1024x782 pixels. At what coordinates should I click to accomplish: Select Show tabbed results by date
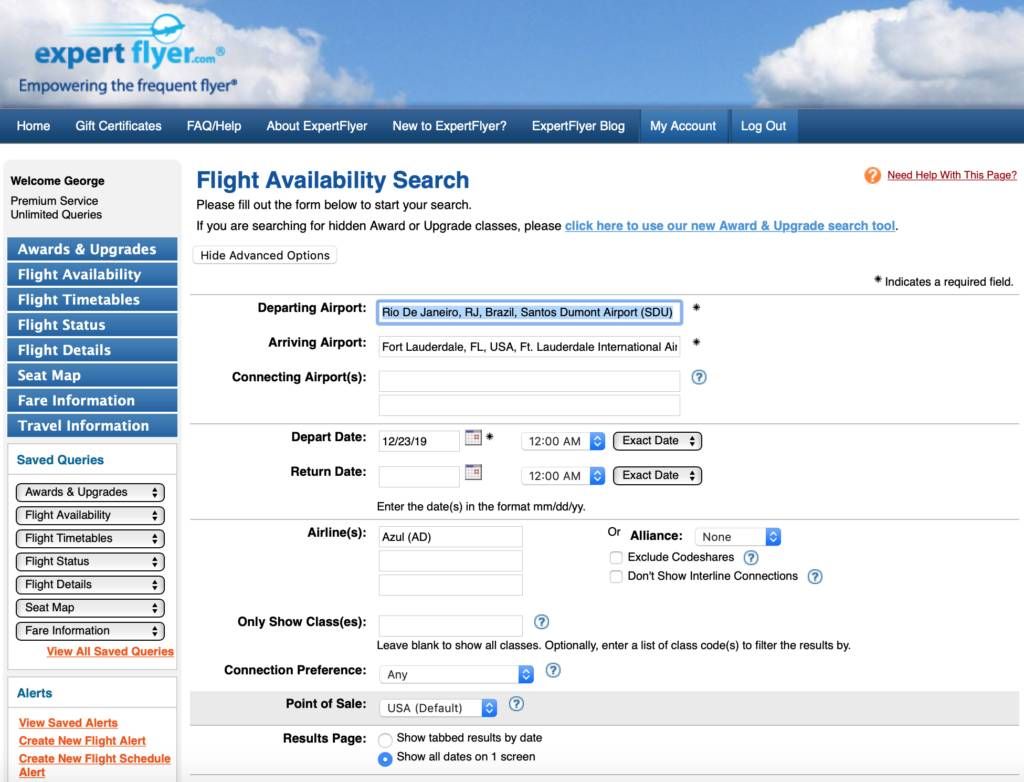(x=385, y=740)
